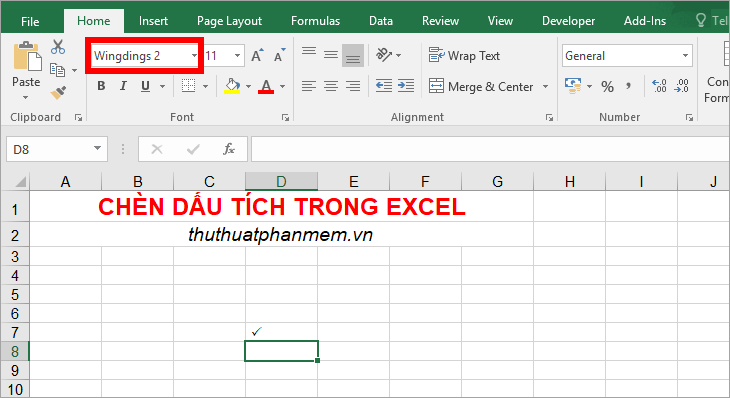Open the Underline style dropdown arrow

[162, 86]
